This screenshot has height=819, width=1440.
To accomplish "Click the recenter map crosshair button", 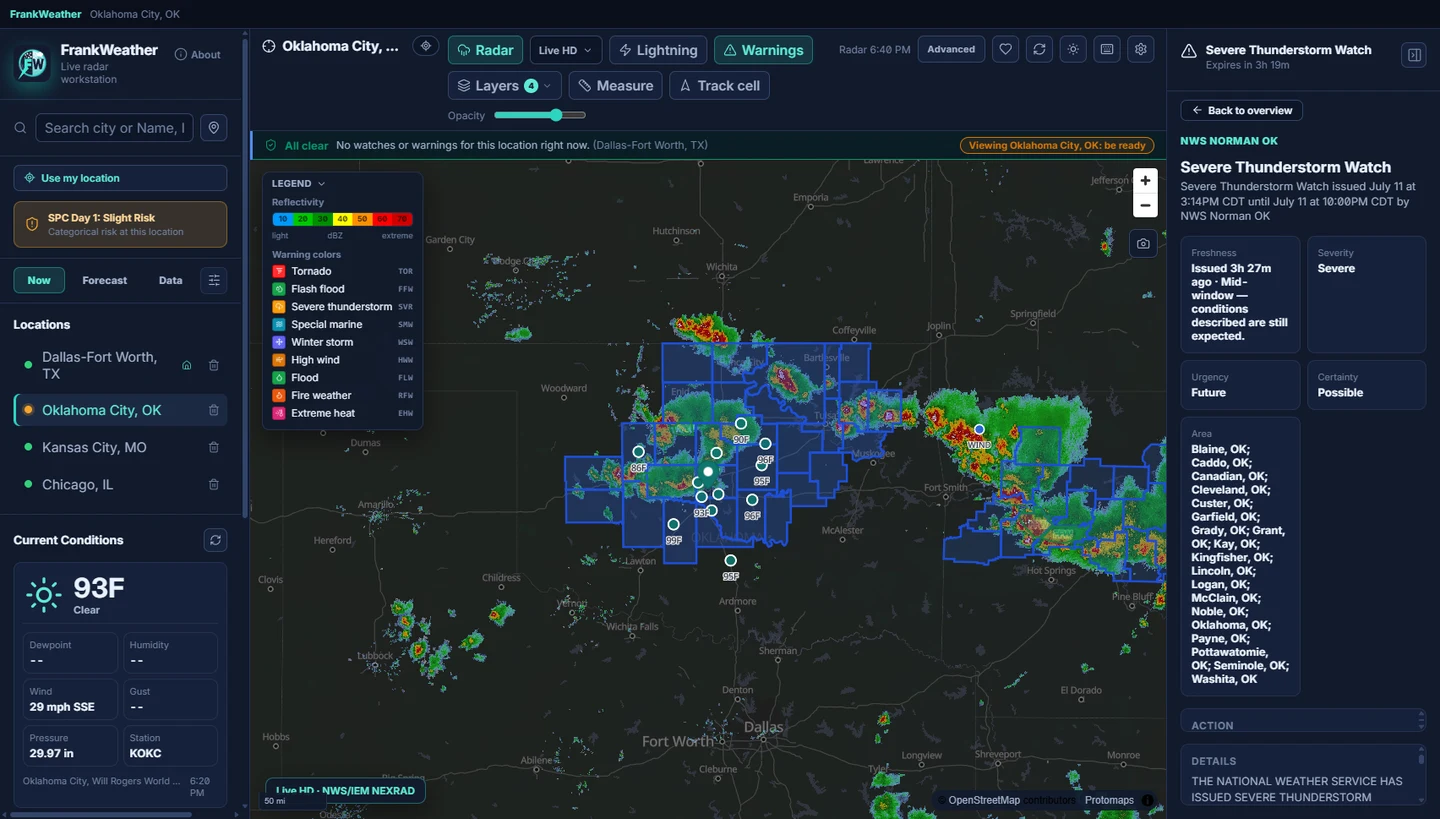I will point(426,46).
